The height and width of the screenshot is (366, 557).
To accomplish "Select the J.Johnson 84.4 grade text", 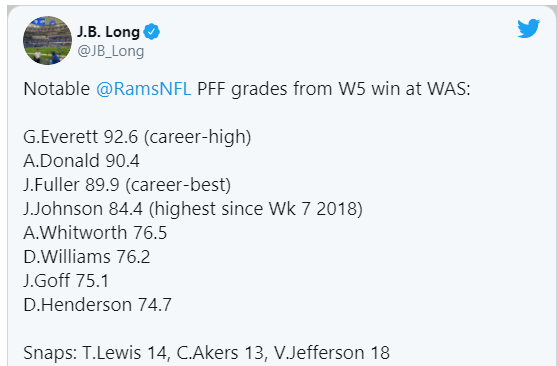I will pyautogui.click(x=83, y=209).
